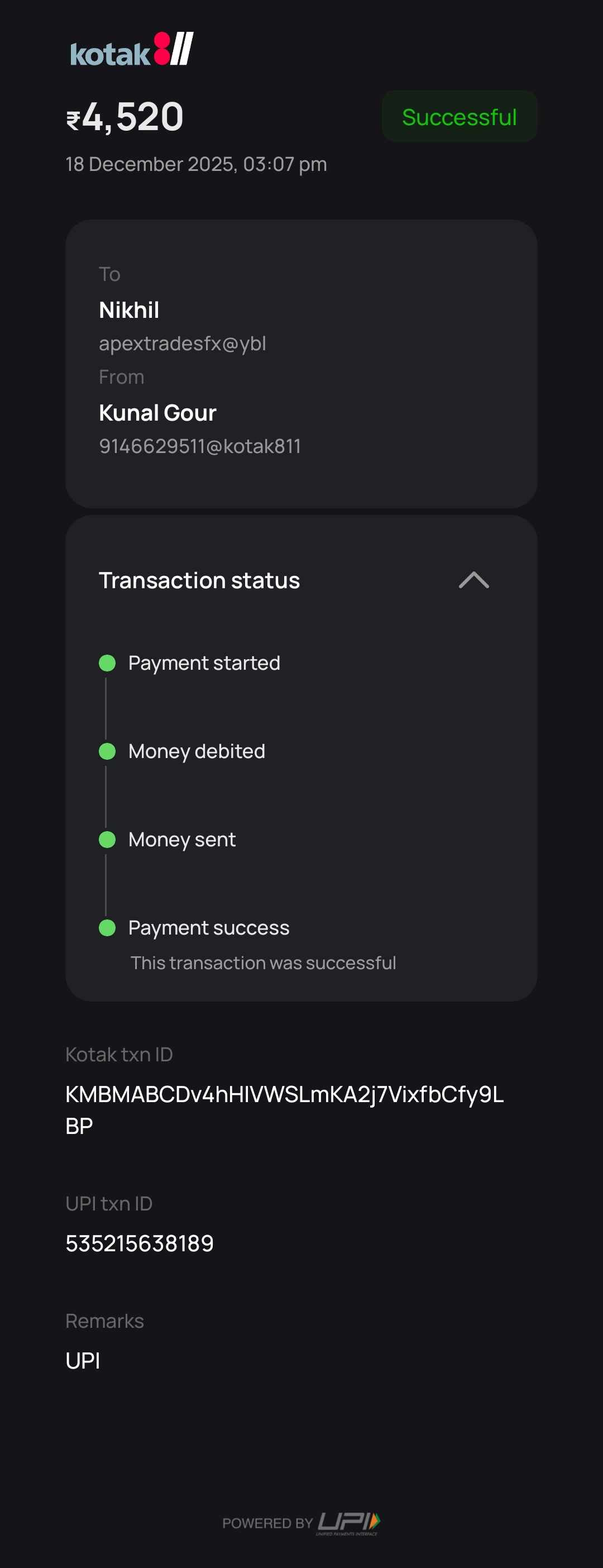Image resolution: width=603 pixels, height=1568 pixels.
Task: Click the 9146629511@kotak811 UPI address
Action: [x=199, y=446]
